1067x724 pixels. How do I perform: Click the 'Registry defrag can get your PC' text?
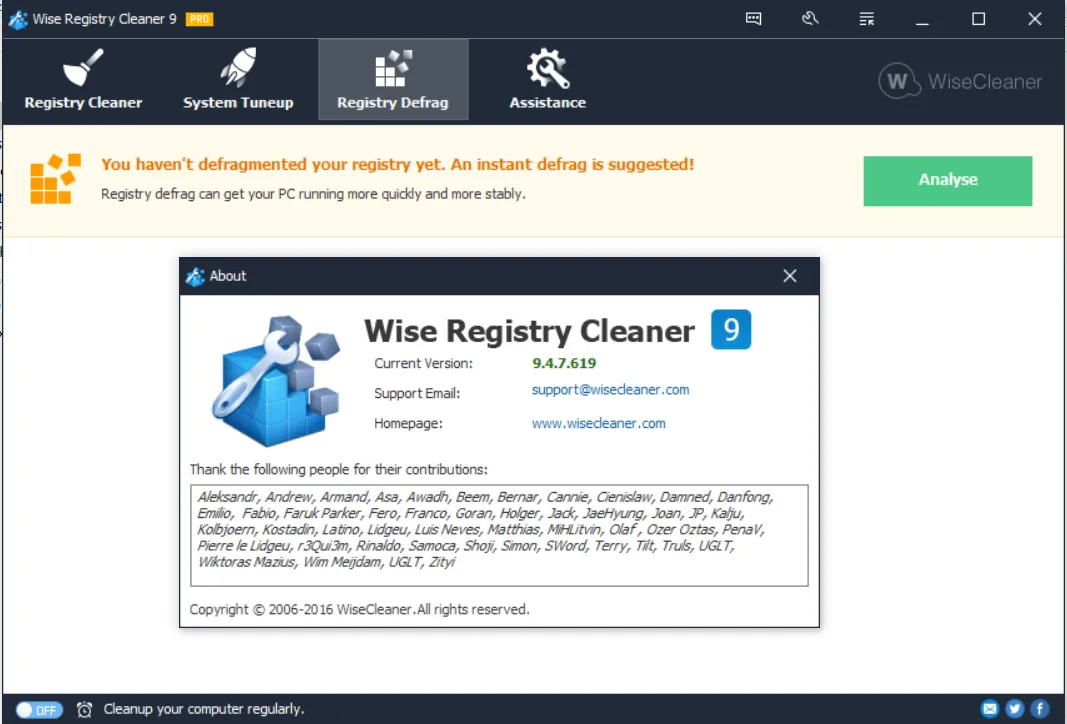point(313,194)
